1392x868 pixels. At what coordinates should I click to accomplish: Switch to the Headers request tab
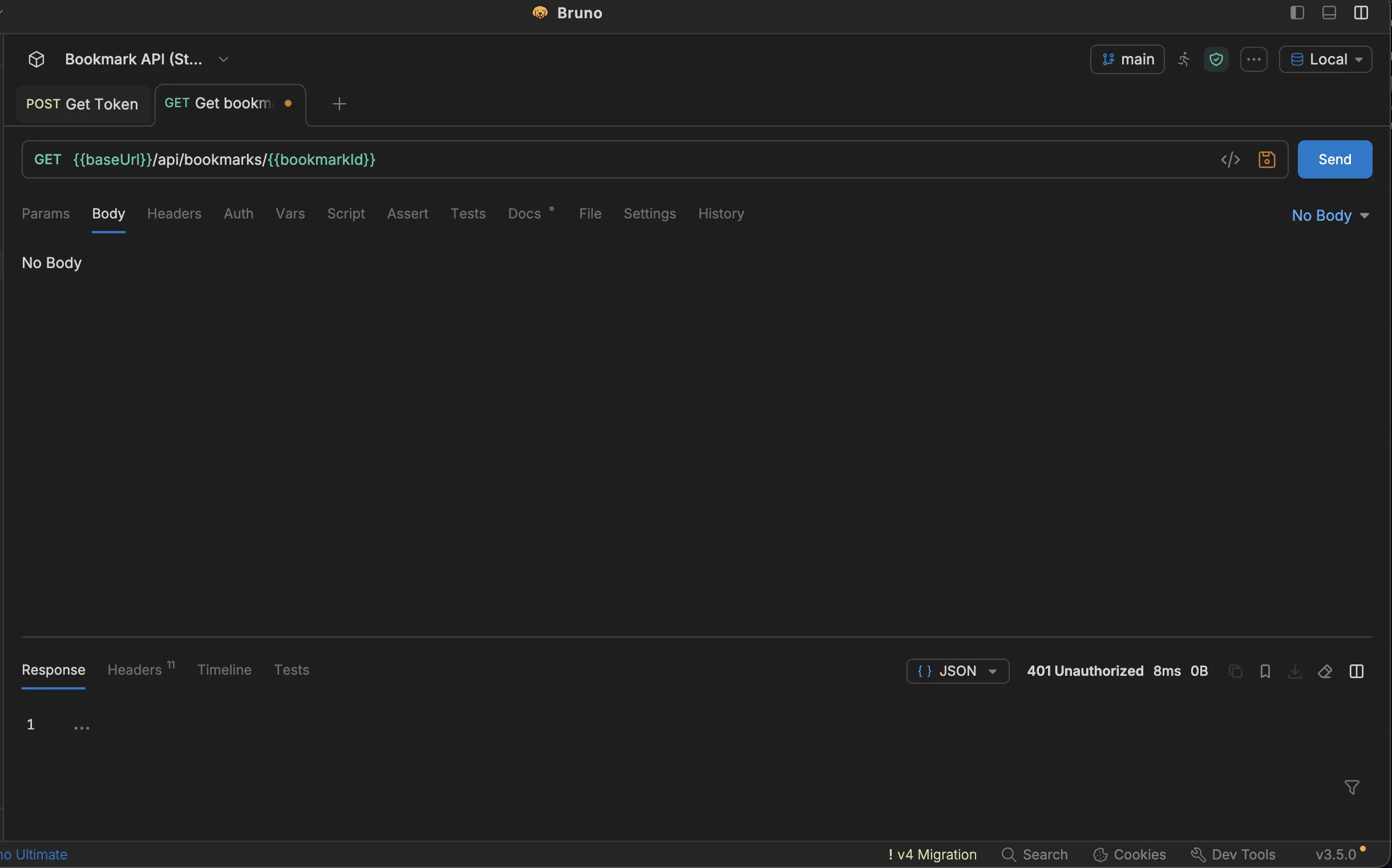174,213
